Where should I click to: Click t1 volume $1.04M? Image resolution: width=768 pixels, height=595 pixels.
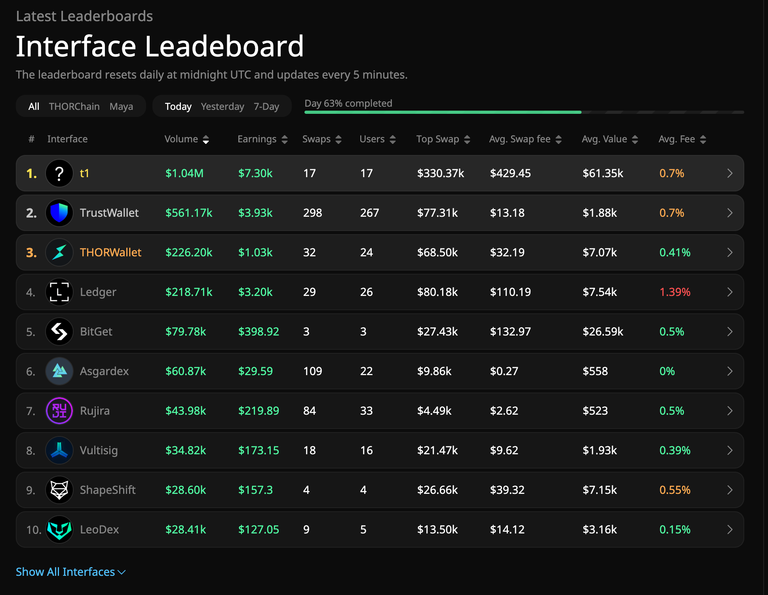click(x=184, y=173)
